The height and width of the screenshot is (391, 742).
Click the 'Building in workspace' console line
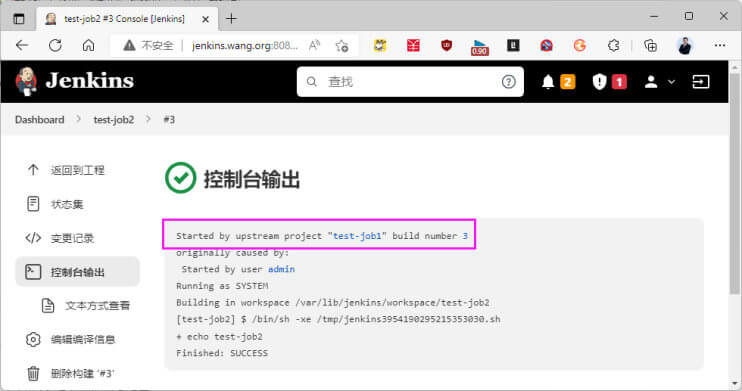coord(333,302)
